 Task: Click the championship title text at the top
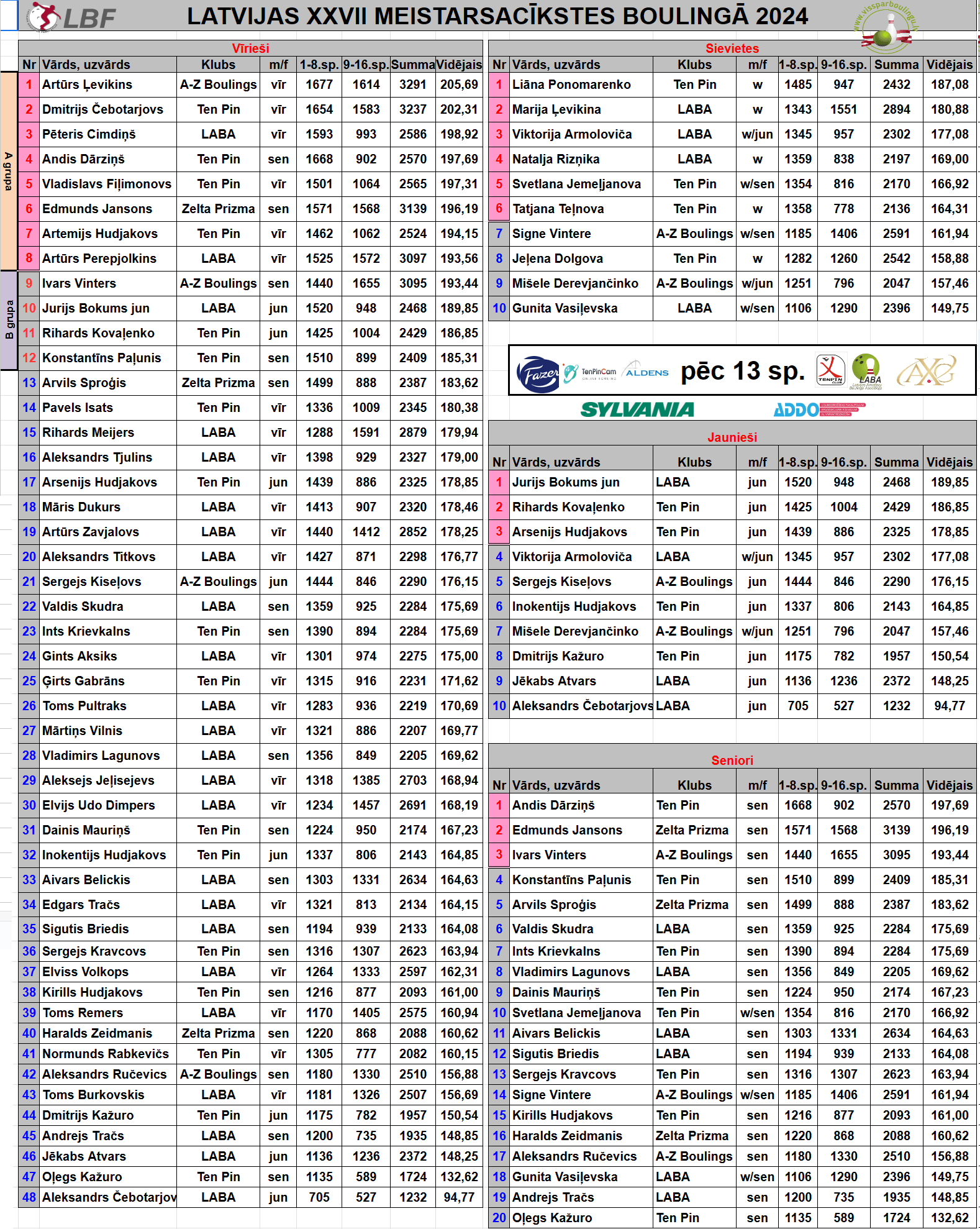497,16
